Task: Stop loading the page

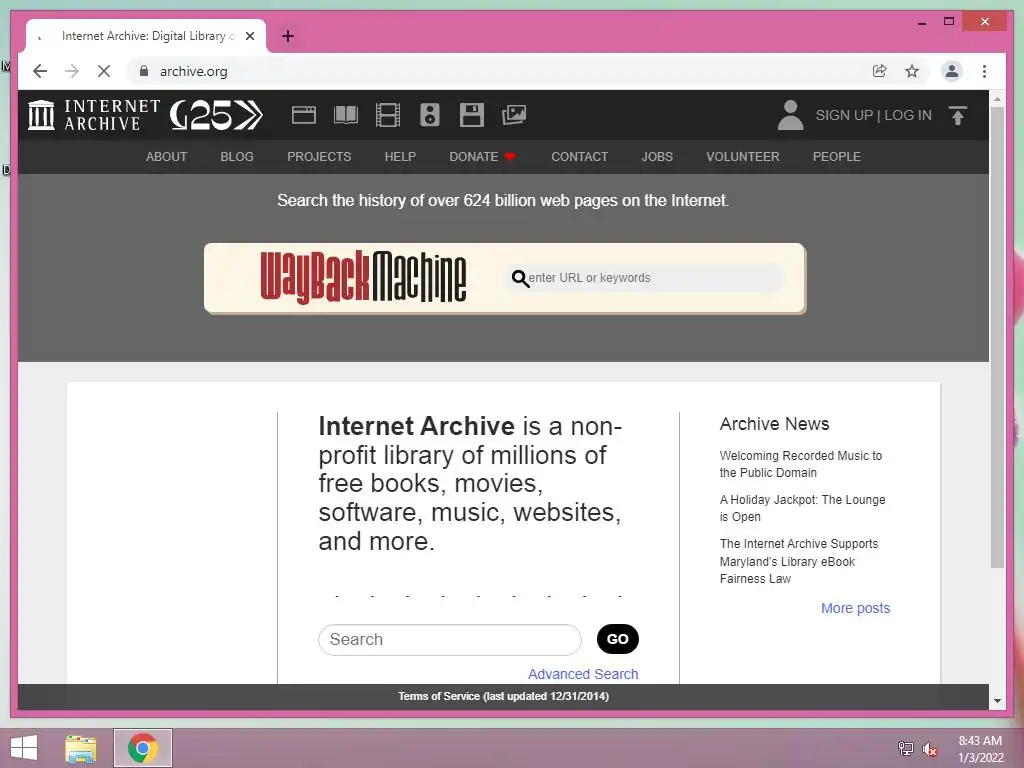Action: tap(104, 71)
